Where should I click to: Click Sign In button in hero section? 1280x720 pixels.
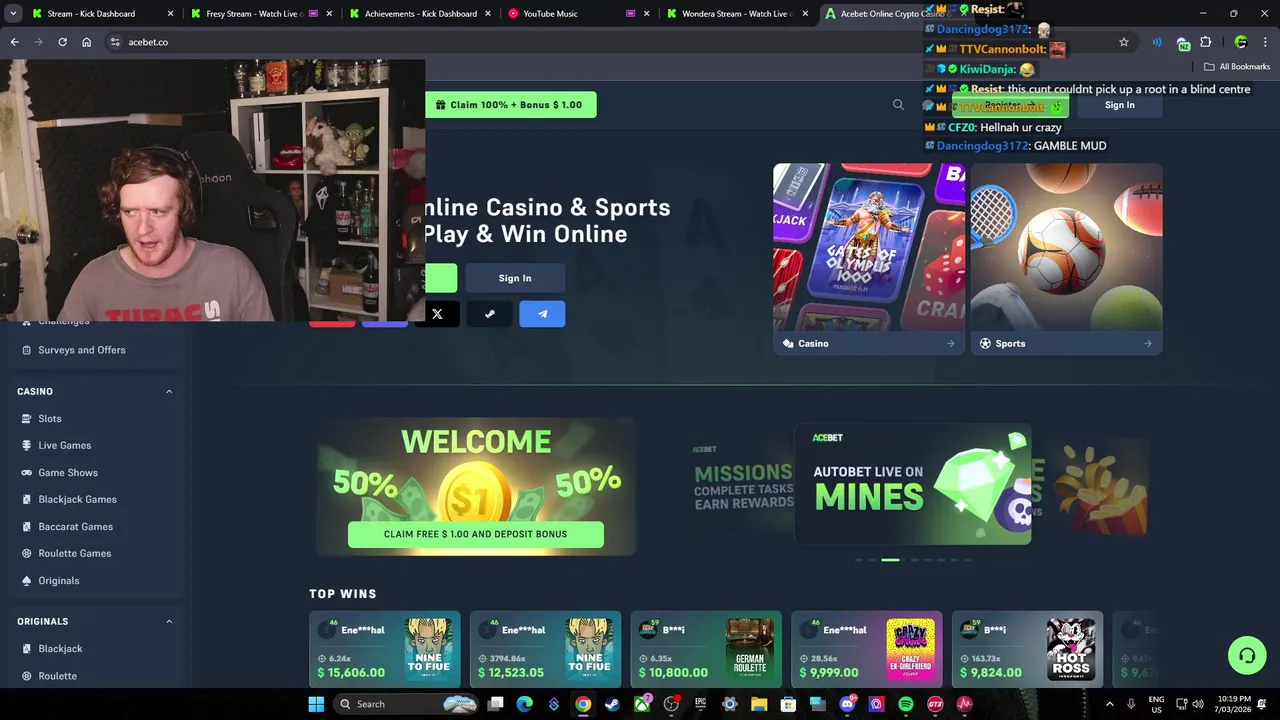pyautogui.click(x=515, y=278)
